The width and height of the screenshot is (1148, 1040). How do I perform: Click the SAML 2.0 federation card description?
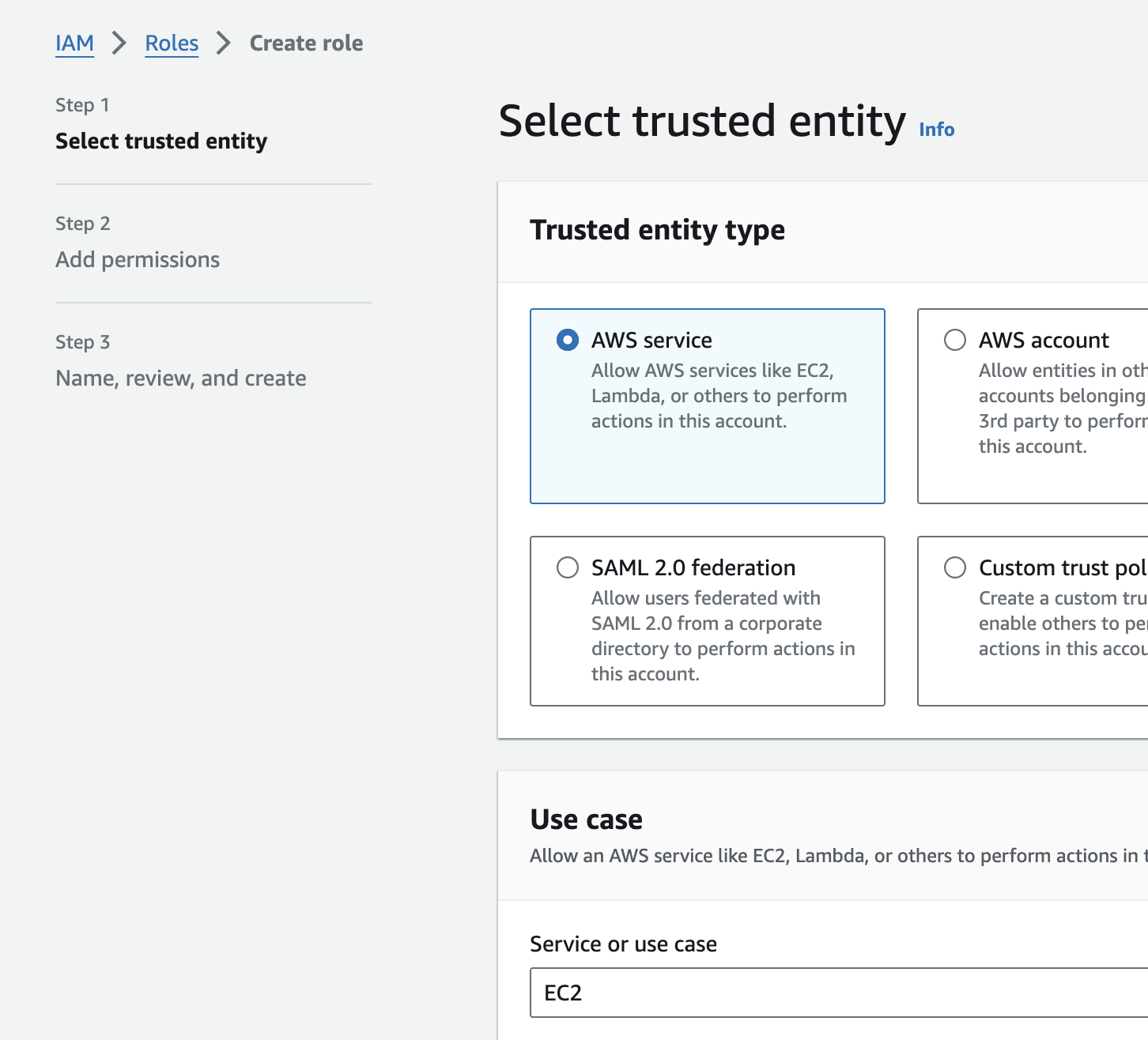pyautogui.click(x=723, y=636)
